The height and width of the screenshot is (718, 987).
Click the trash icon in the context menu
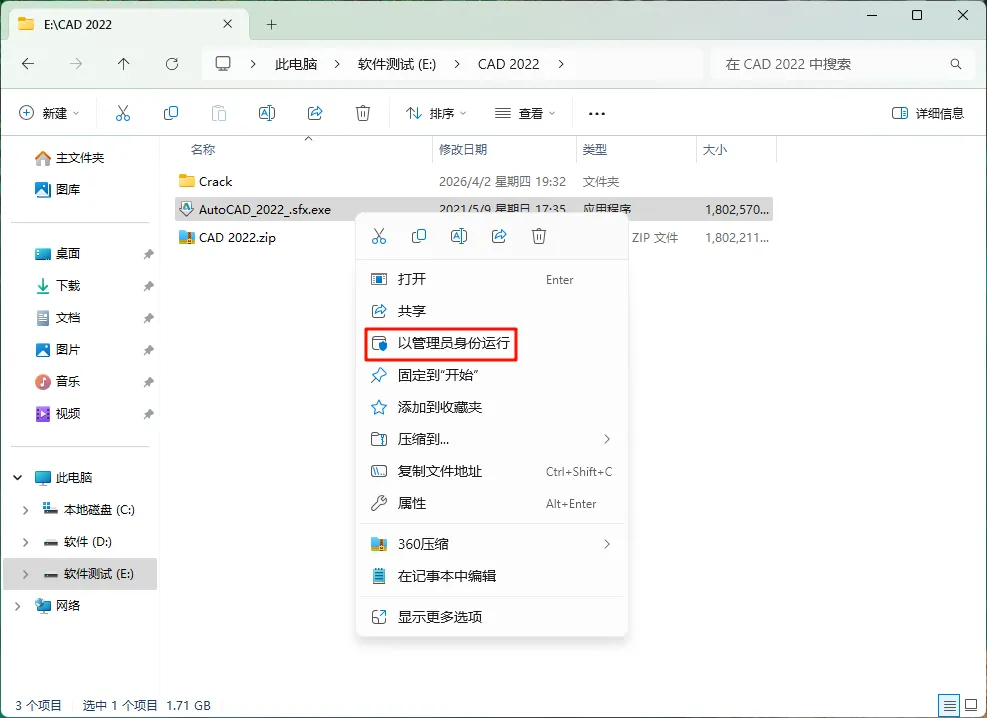tap(539, 236)
